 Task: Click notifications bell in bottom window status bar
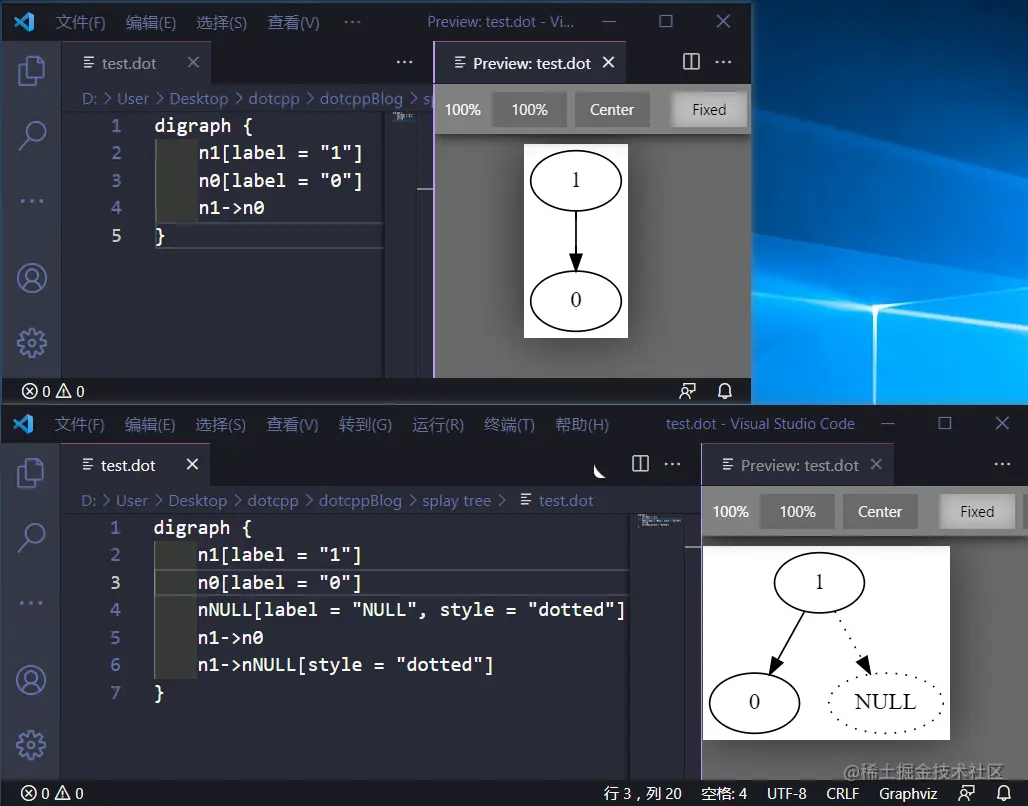pyautogui.click(x=1003, y=793)
